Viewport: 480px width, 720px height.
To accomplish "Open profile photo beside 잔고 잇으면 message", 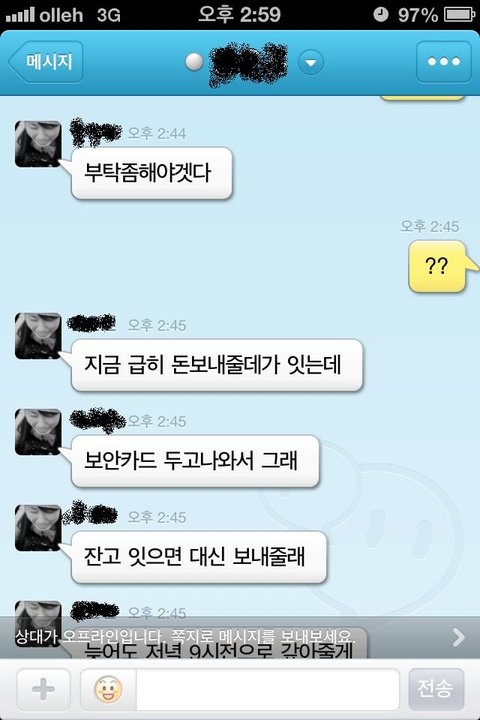I will [38, 528].
